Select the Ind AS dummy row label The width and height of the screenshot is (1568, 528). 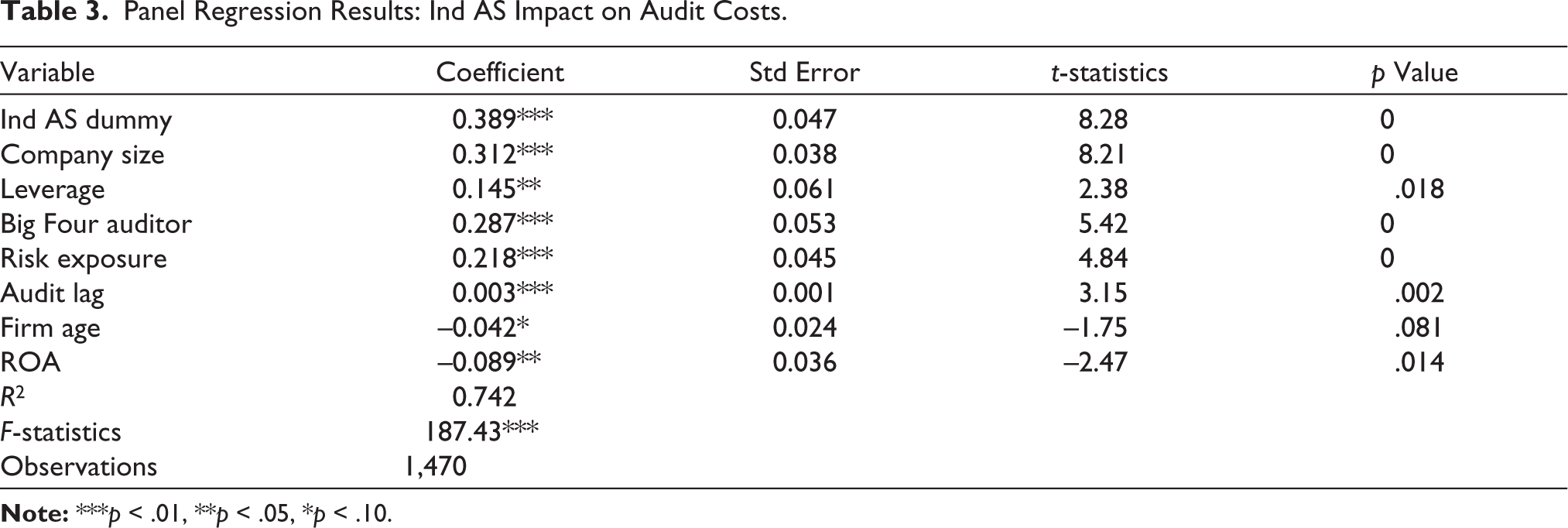coord(86,120)
